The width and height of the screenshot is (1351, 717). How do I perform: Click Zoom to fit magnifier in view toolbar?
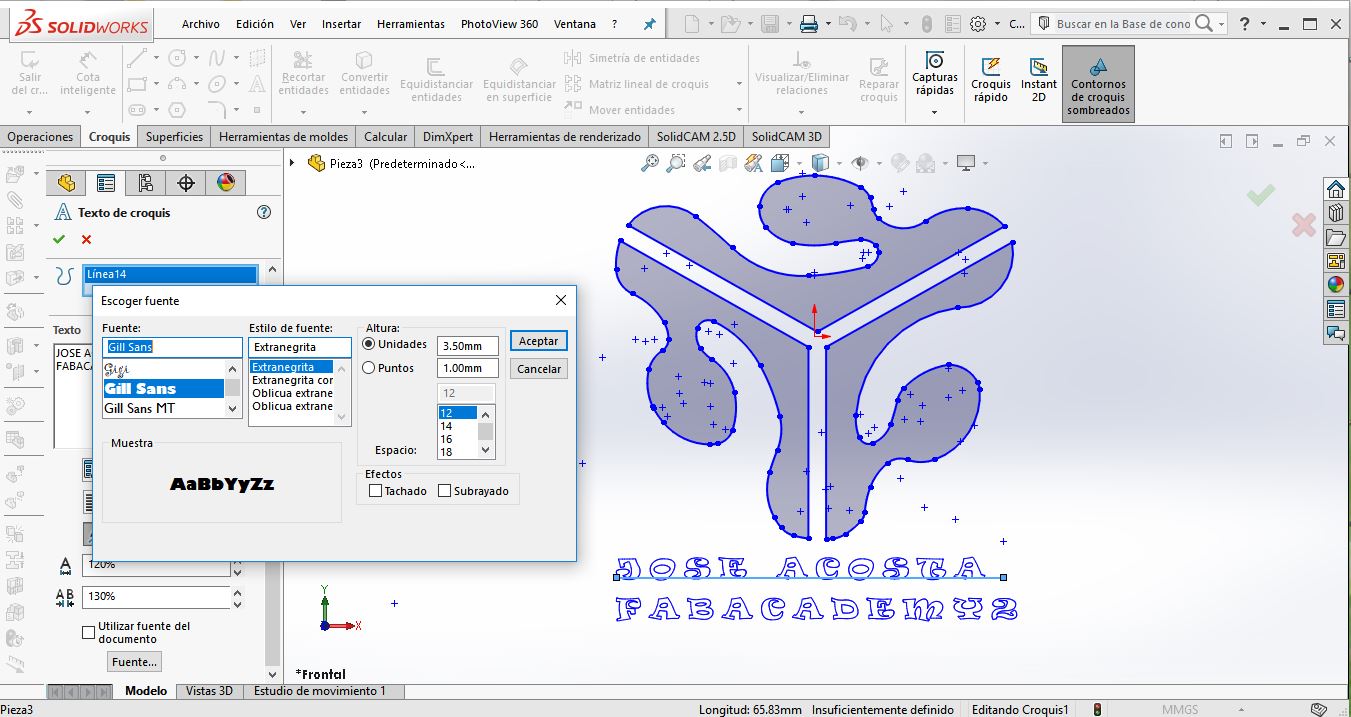coord(651,163)
